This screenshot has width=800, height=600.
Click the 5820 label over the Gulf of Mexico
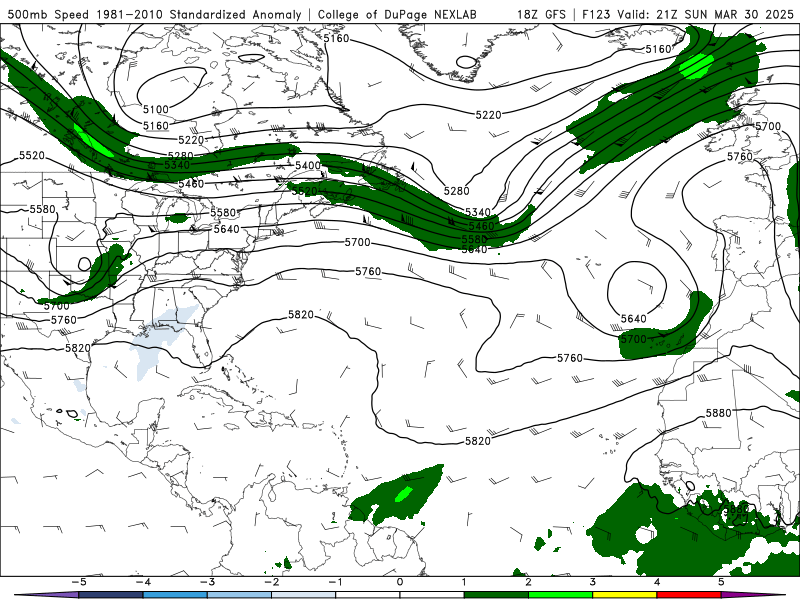(x=78, y=348)
